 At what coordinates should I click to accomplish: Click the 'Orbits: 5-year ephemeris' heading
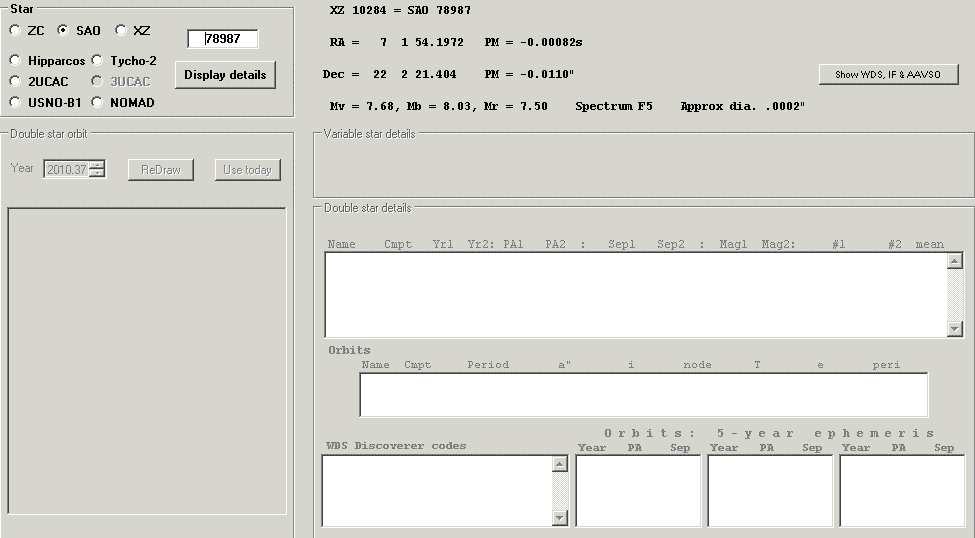point(769,433)
